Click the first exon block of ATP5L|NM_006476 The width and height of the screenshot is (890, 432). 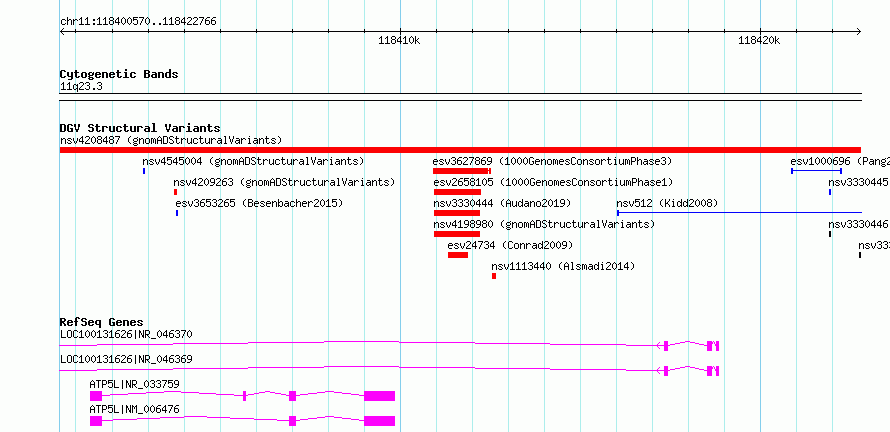coord(95,421)
